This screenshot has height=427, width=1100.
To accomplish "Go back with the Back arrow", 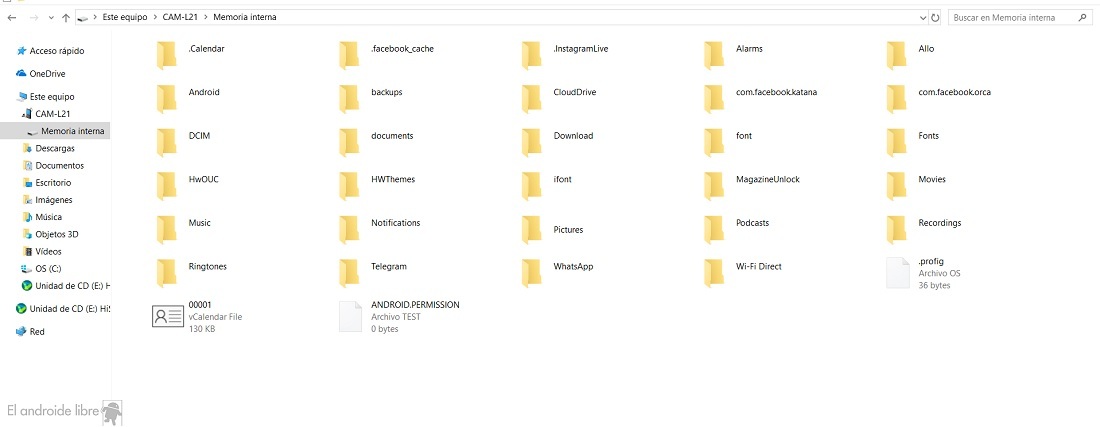I will [12, 18].
